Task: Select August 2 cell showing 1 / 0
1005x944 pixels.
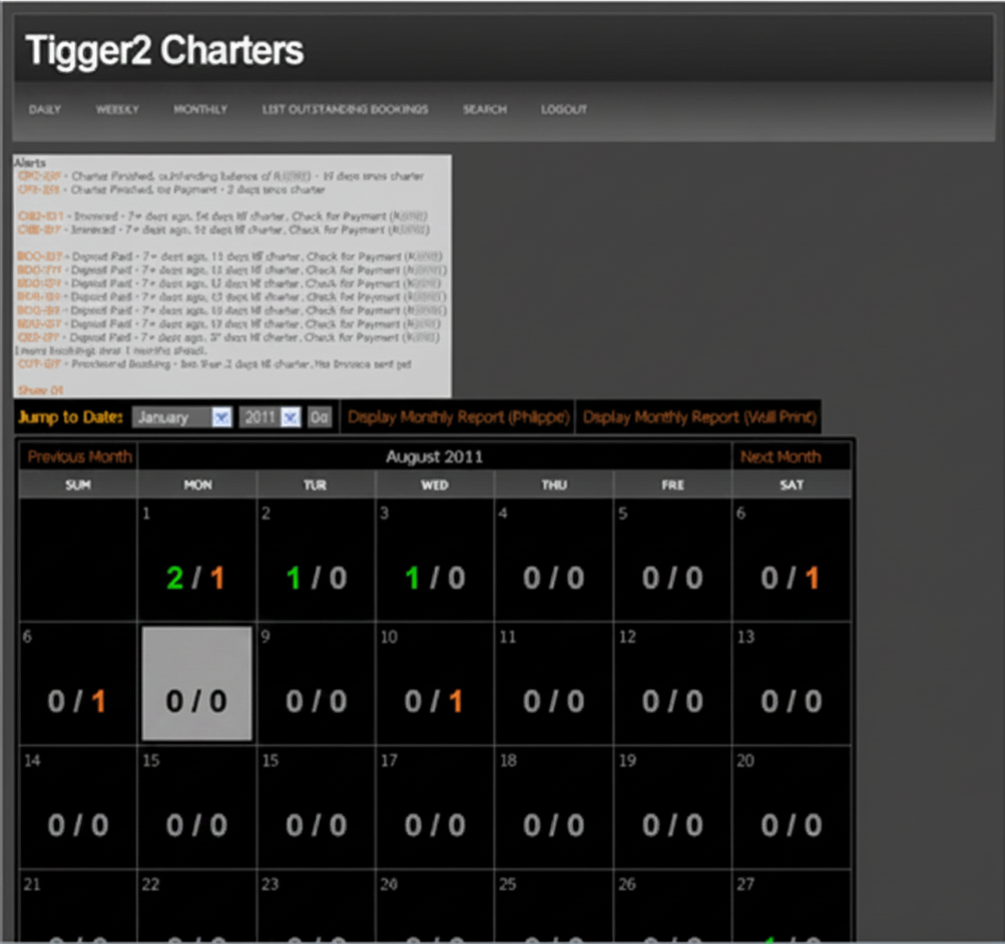Action: [x=316, y=560]
